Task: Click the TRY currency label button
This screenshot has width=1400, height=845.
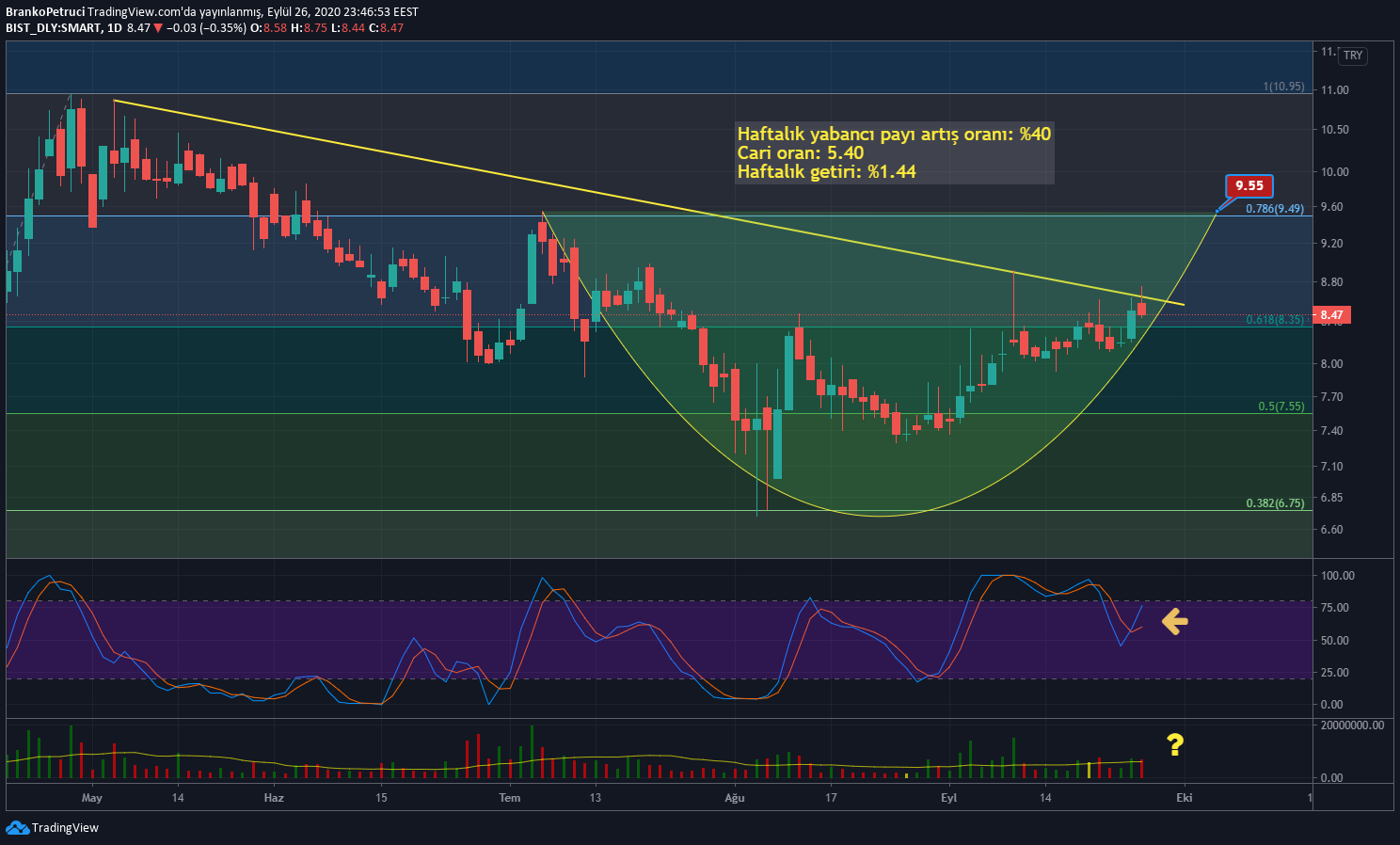Action: (1353, 56)
